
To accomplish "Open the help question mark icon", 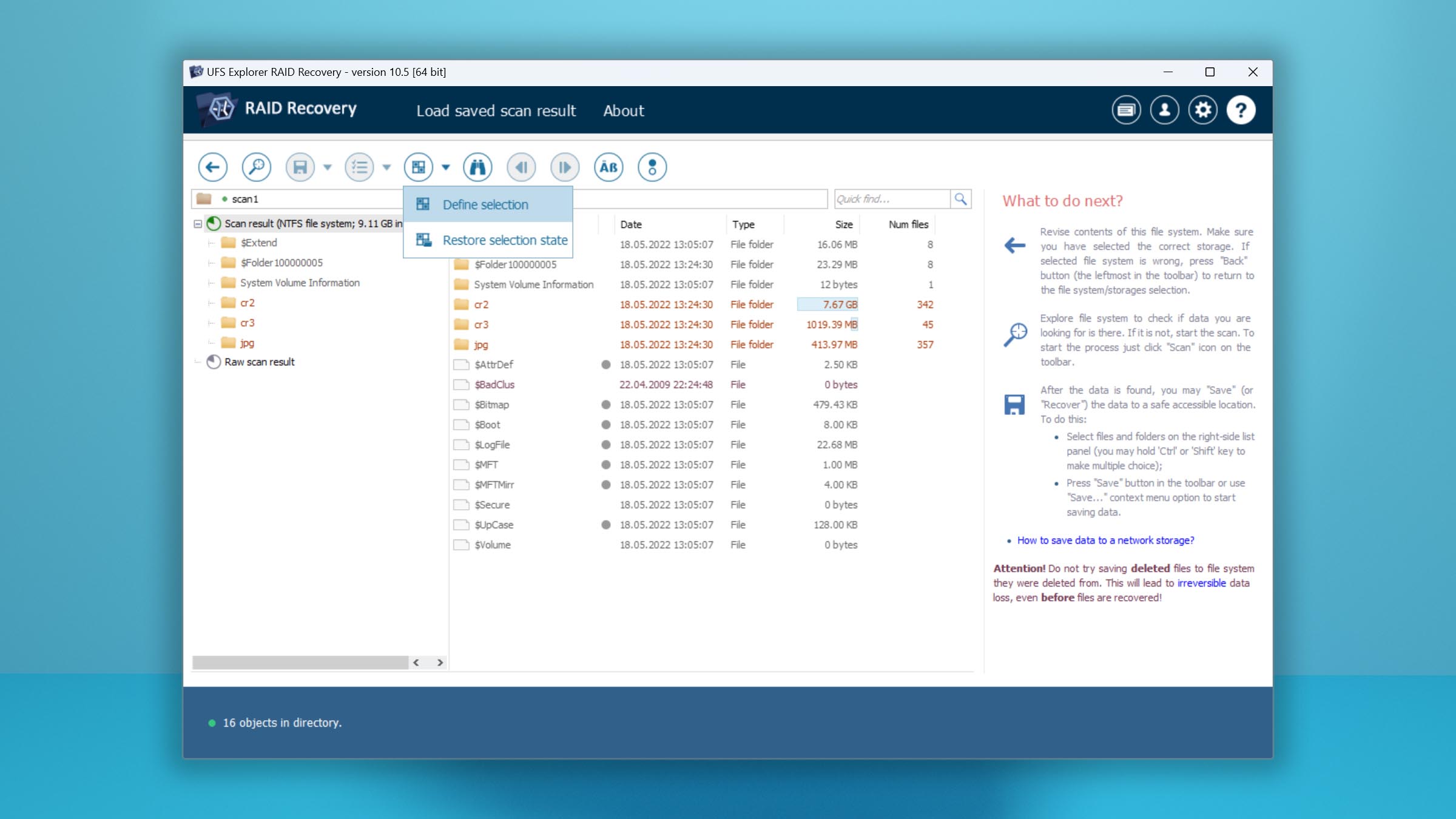I will [1241, 110].
